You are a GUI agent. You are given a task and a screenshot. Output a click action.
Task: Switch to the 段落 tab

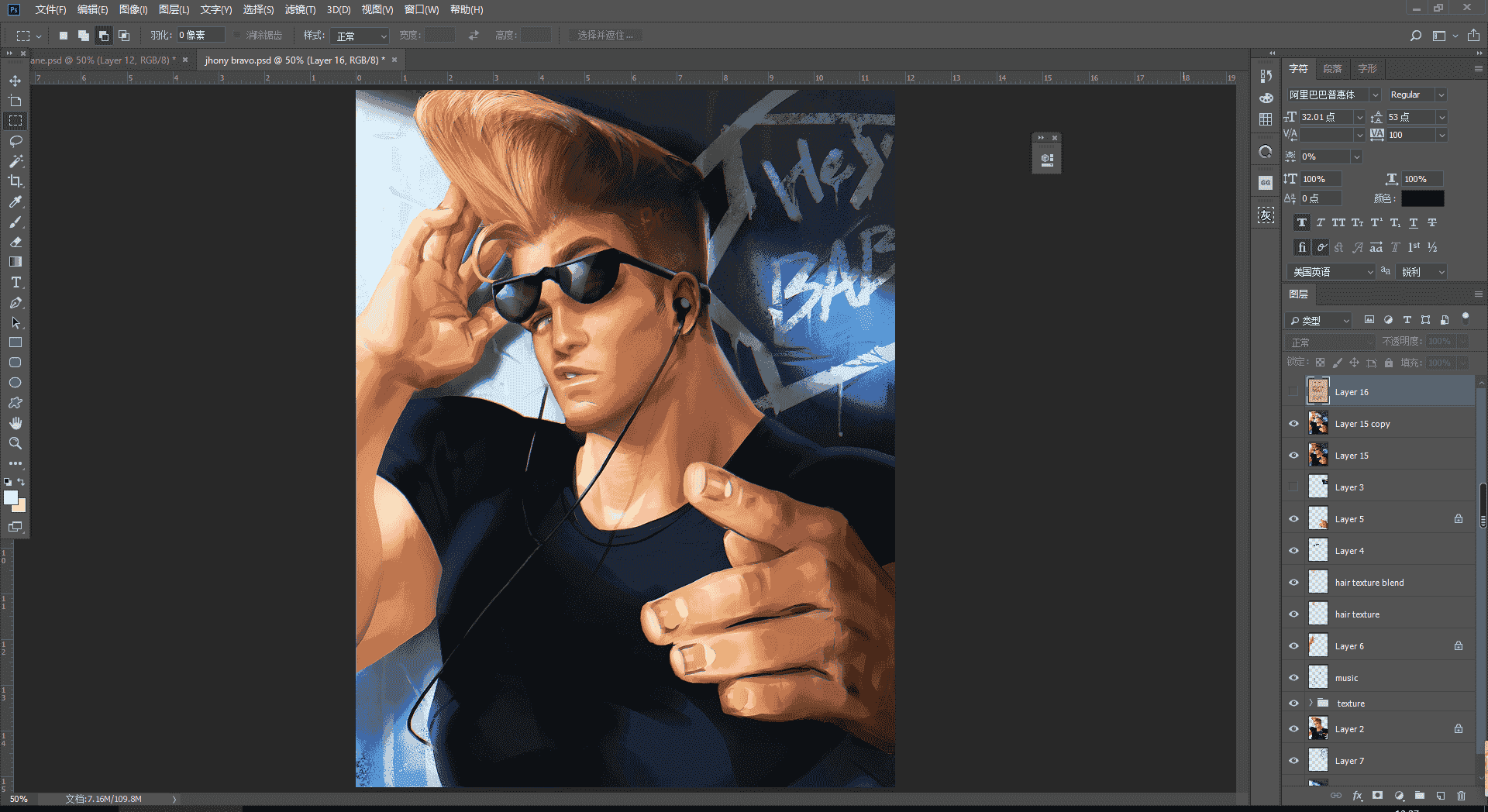[1332, 69]
